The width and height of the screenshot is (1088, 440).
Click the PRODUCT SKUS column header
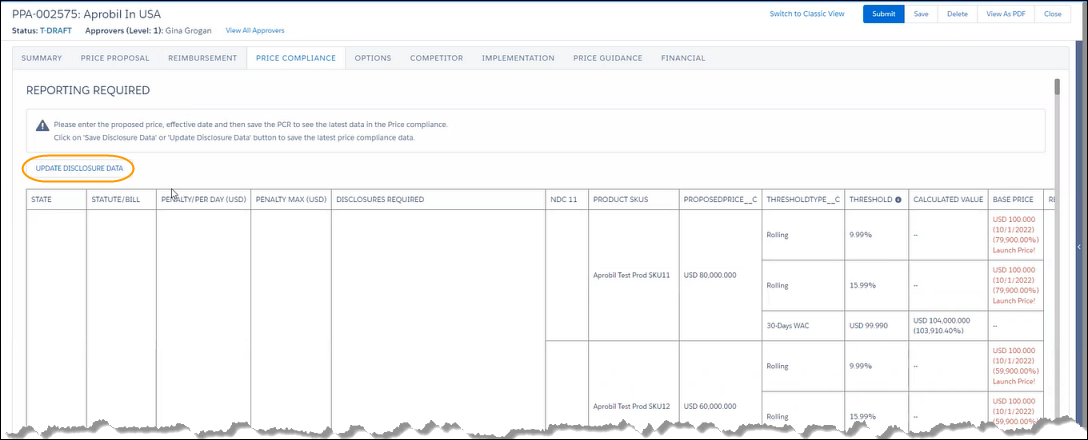pyautogui.click(x=634, y=200)
